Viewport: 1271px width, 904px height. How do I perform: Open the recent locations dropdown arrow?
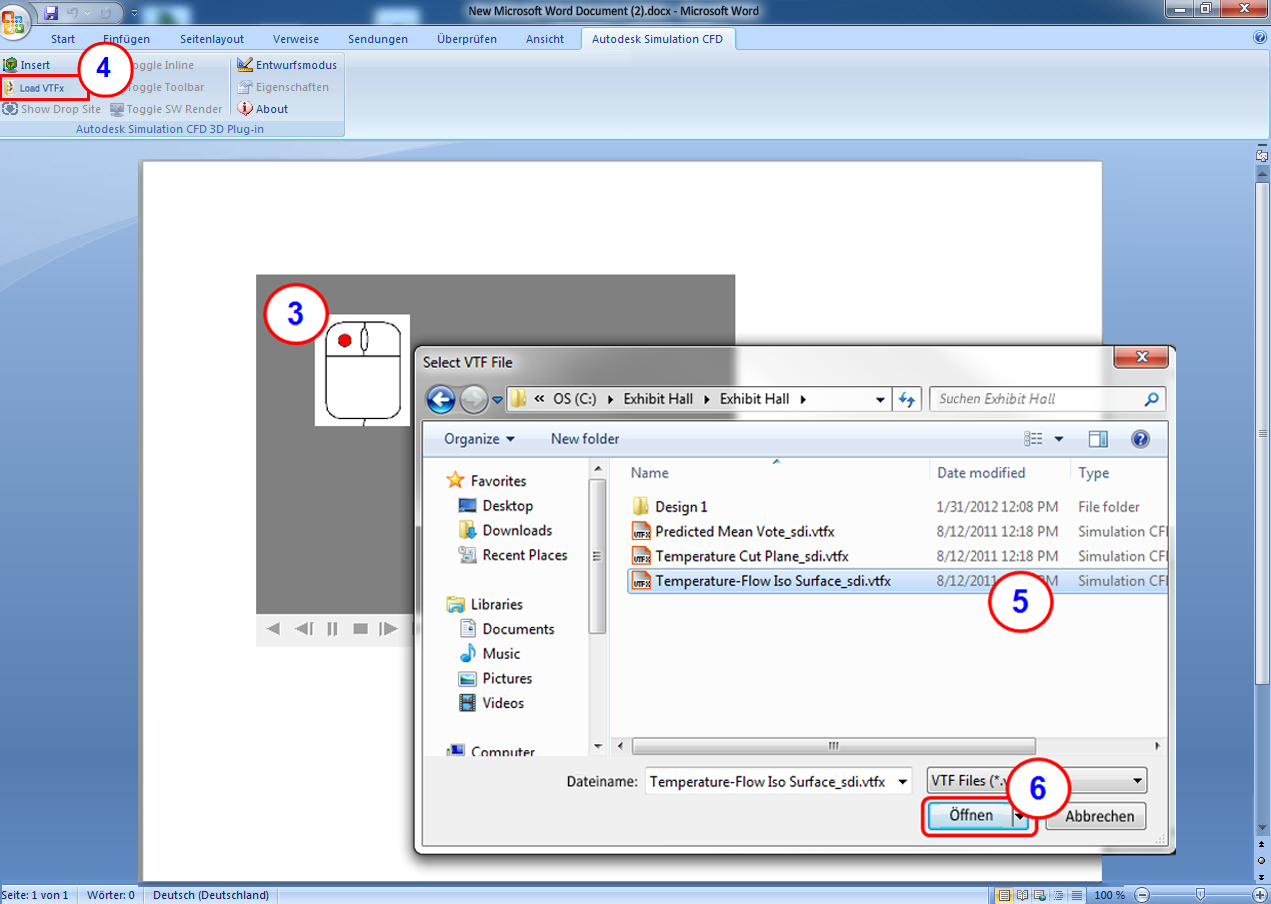pyautogui.click(x=497, y=400)
